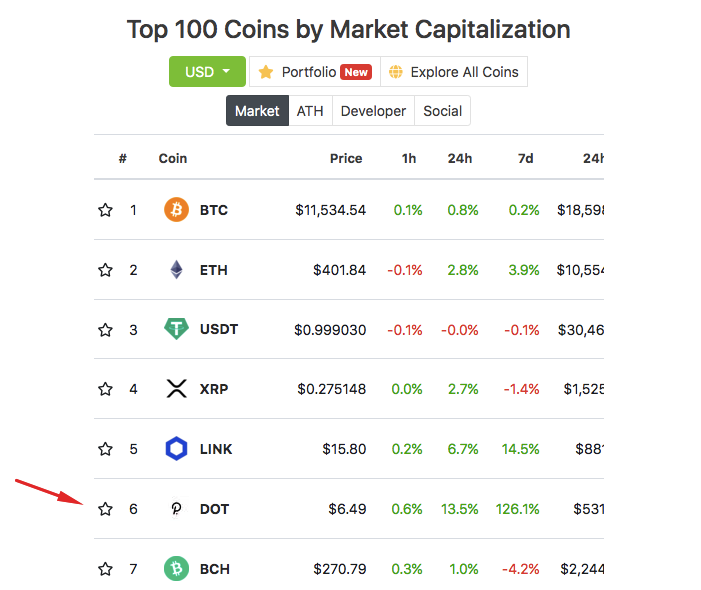Switch to the Developer tab
701x590 pixels.
click(x=373, y=110)
